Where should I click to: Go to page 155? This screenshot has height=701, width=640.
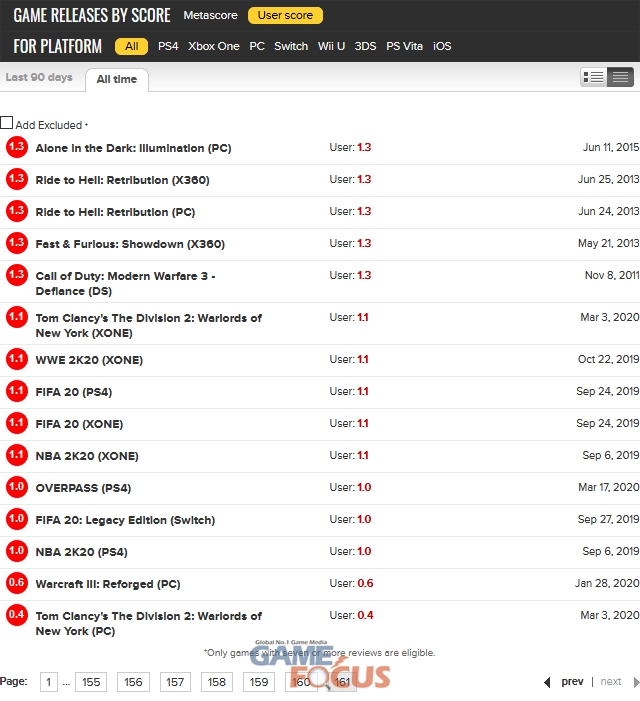[x=91, y=682]
